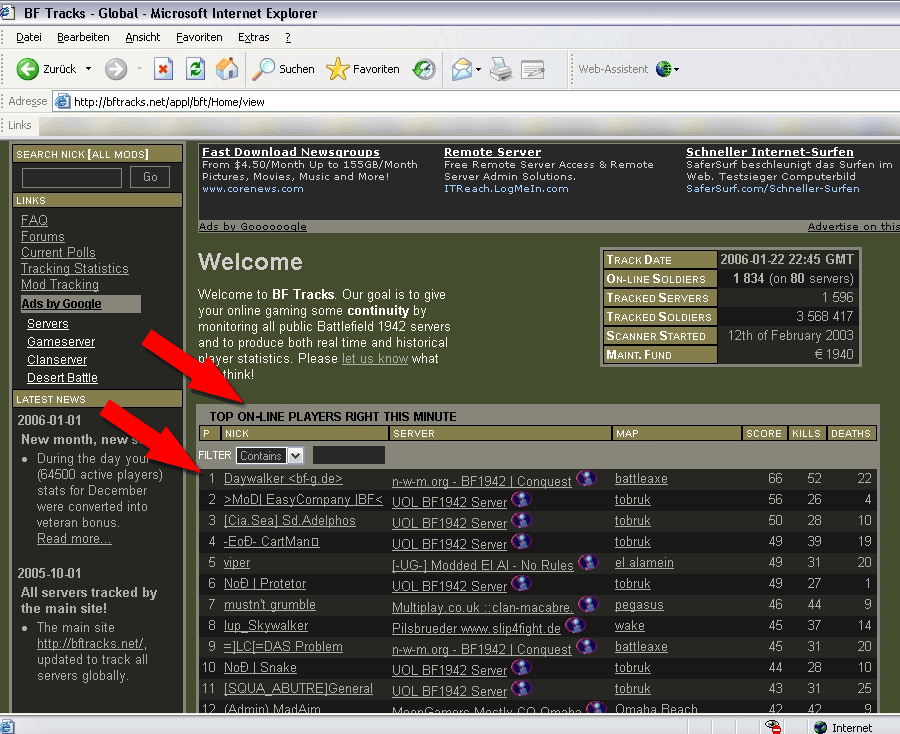
Task: Click the Read more... news link
Action: (74, 539)
